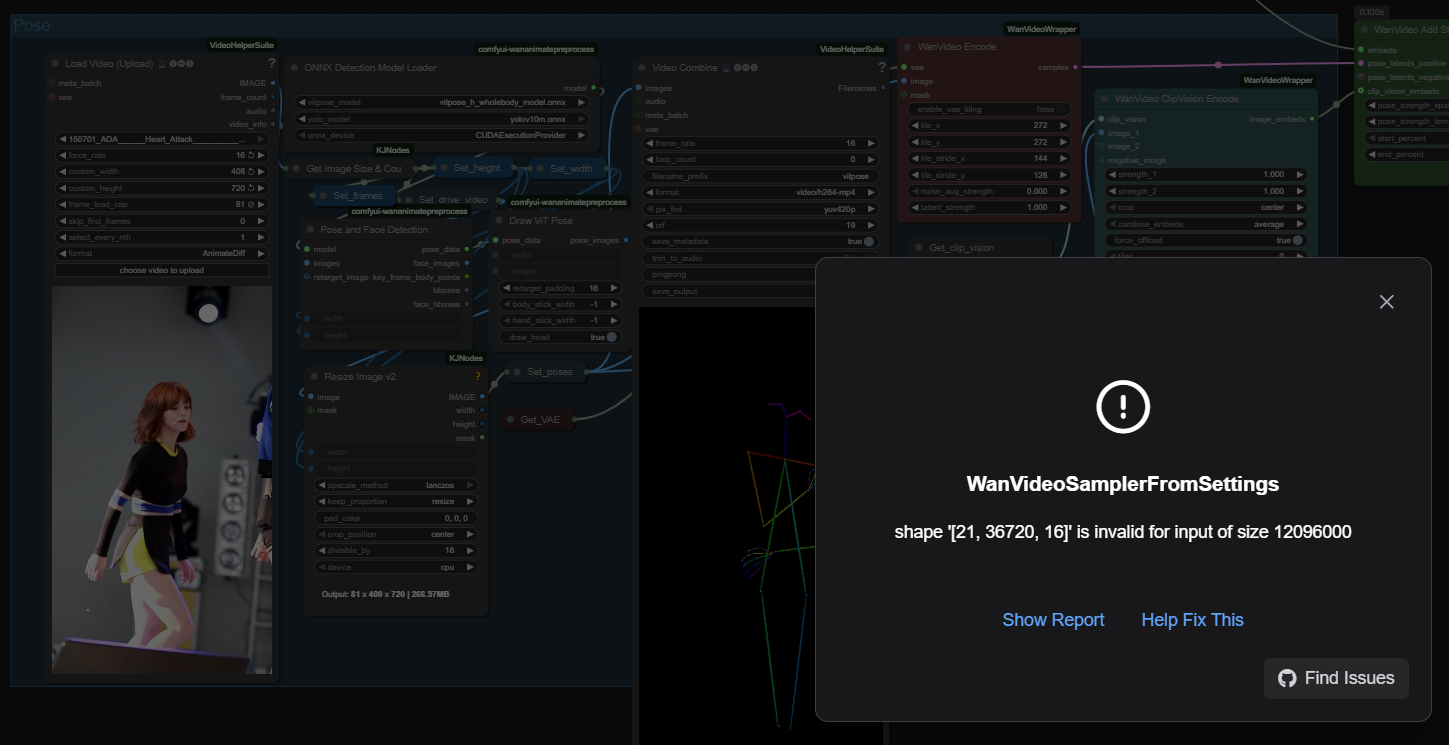This screenshot has height=745, width=1449.
Task: Increase force_rate with the right arrow
Action: (x=262, y=156)
